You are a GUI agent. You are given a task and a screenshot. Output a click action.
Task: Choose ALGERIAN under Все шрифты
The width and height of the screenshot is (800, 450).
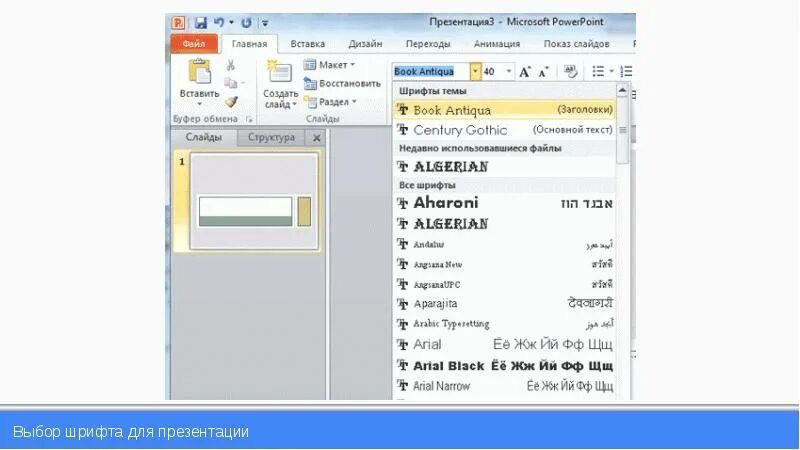505,223
